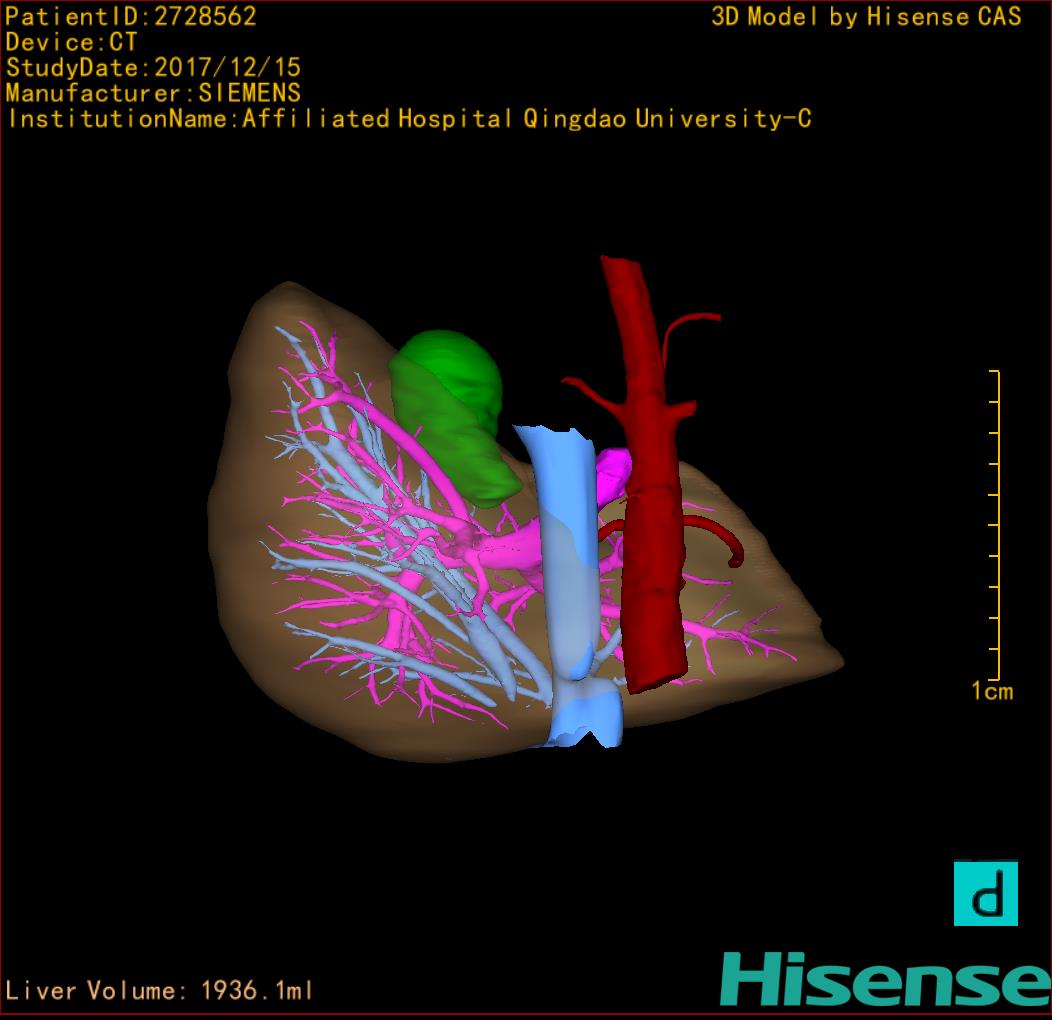
Task: Click the PatientID:2728562 text
Action: (131, 16)
